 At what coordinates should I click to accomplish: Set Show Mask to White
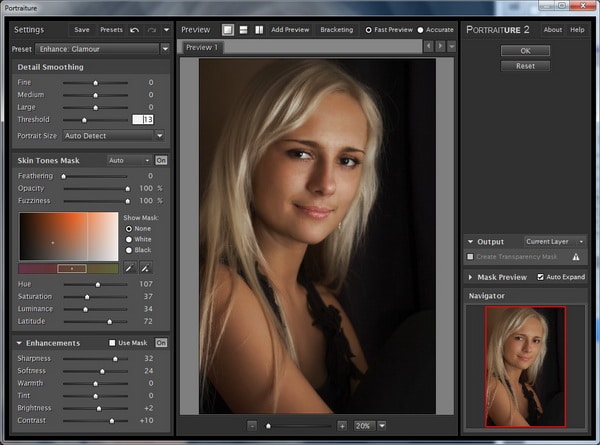point(128,239)
